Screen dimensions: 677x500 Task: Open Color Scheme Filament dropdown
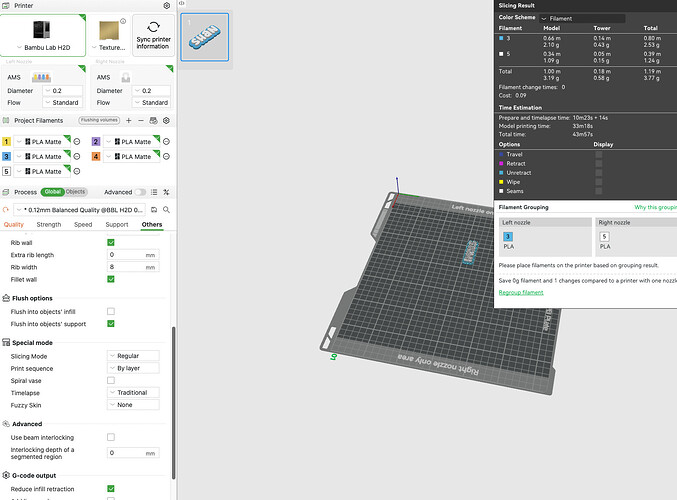coord(582,19)
